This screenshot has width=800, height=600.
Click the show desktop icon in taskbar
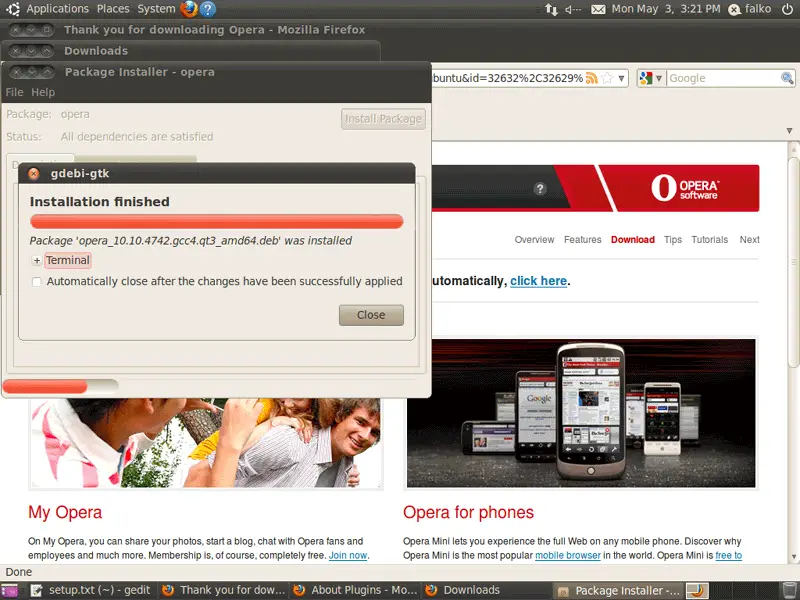pos(9,590)
